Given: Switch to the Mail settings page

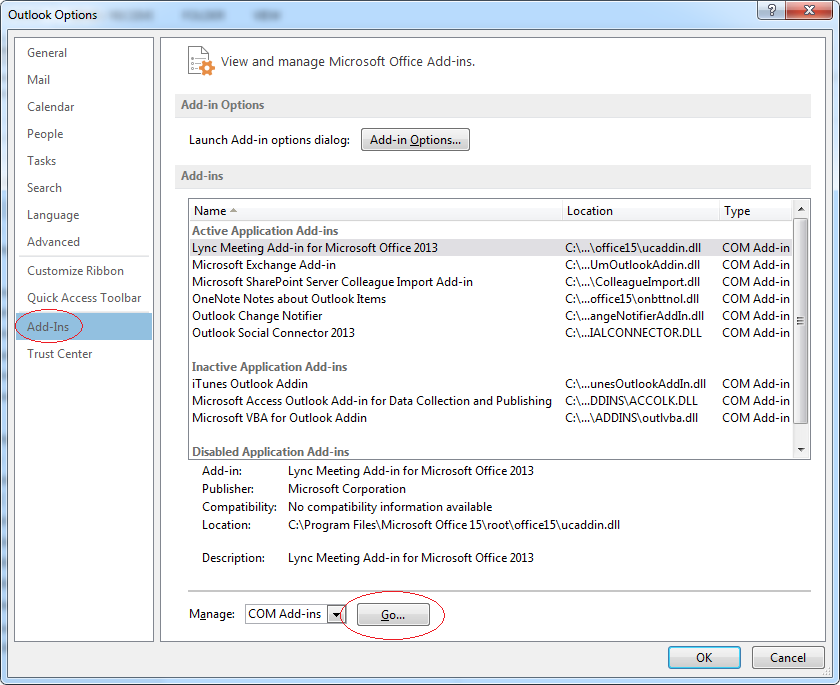Looking at the screenshot, I should [x=38, y=79].
